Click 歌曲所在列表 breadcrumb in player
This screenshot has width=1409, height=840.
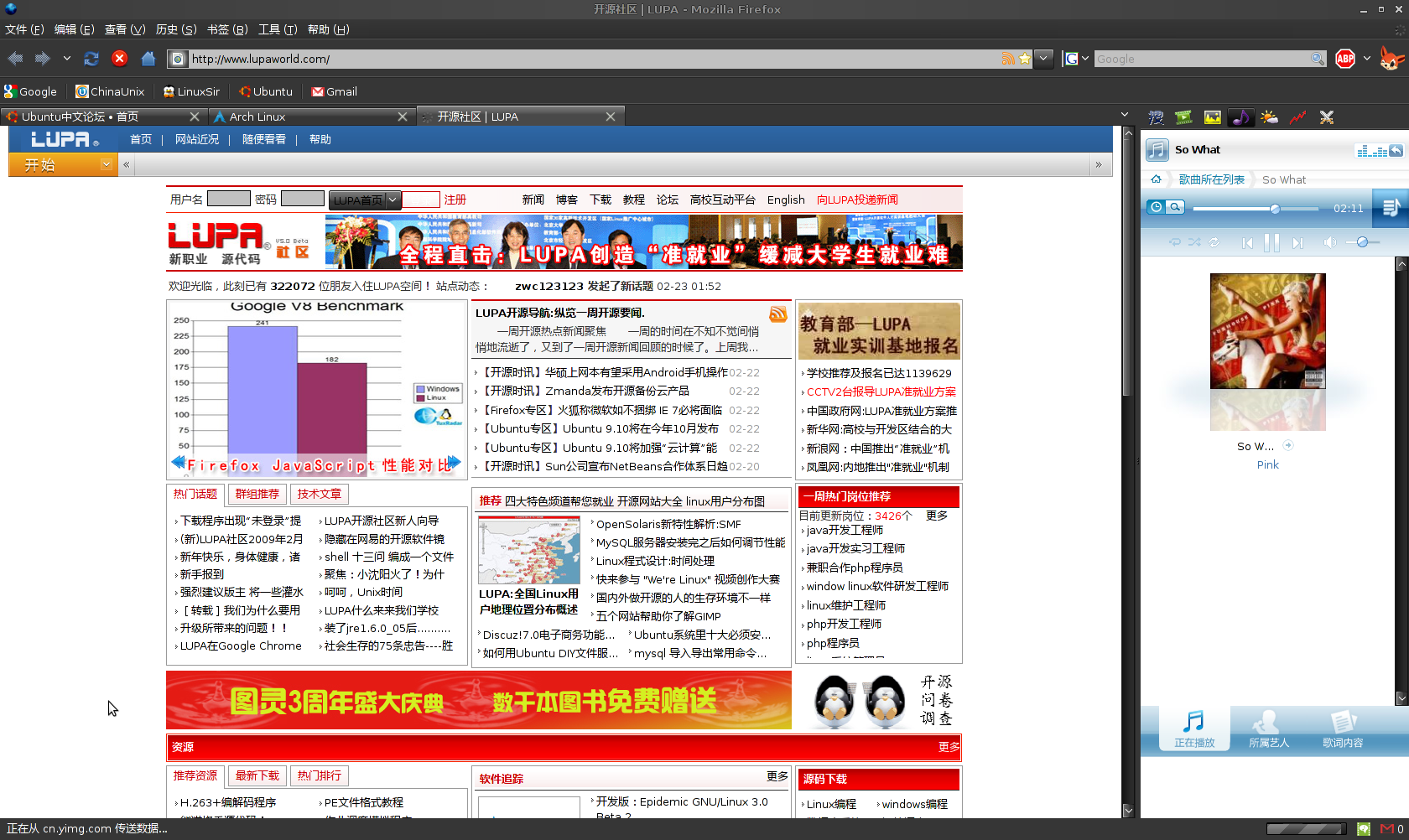pyautogui.click(x=1212, y=179)
